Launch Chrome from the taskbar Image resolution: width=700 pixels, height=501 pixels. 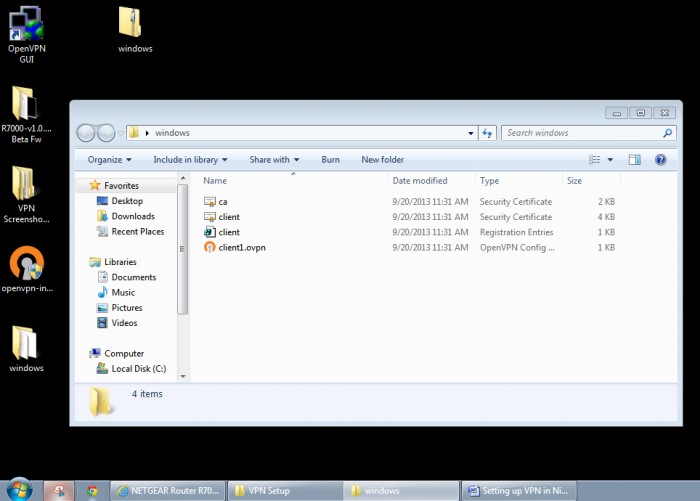[92, 491]
